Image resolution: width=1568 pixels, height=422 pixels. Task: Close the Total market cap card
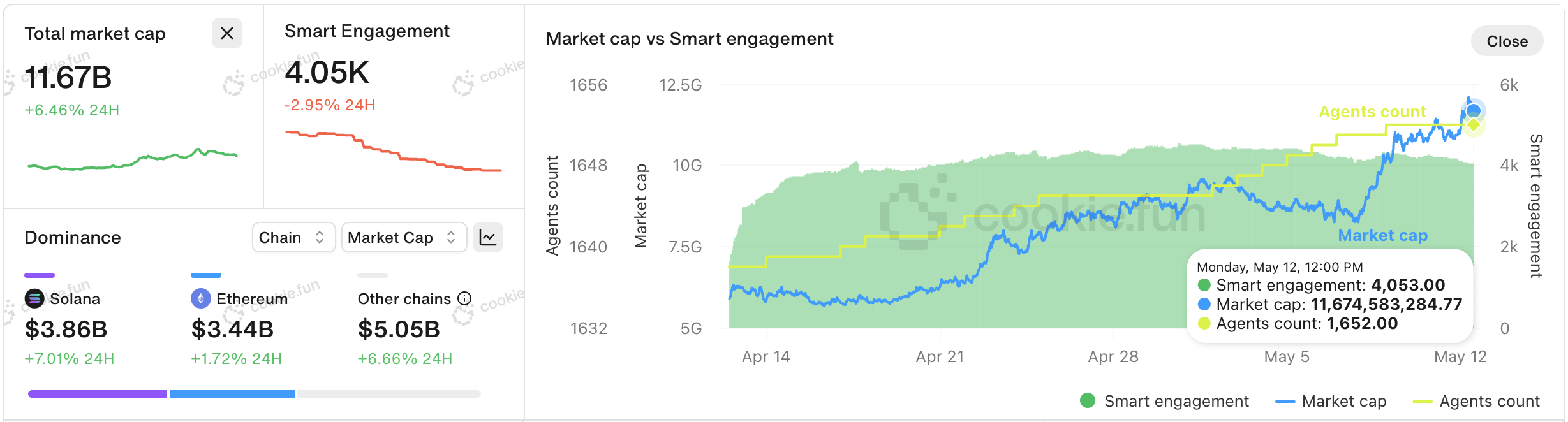click(226, 33)
